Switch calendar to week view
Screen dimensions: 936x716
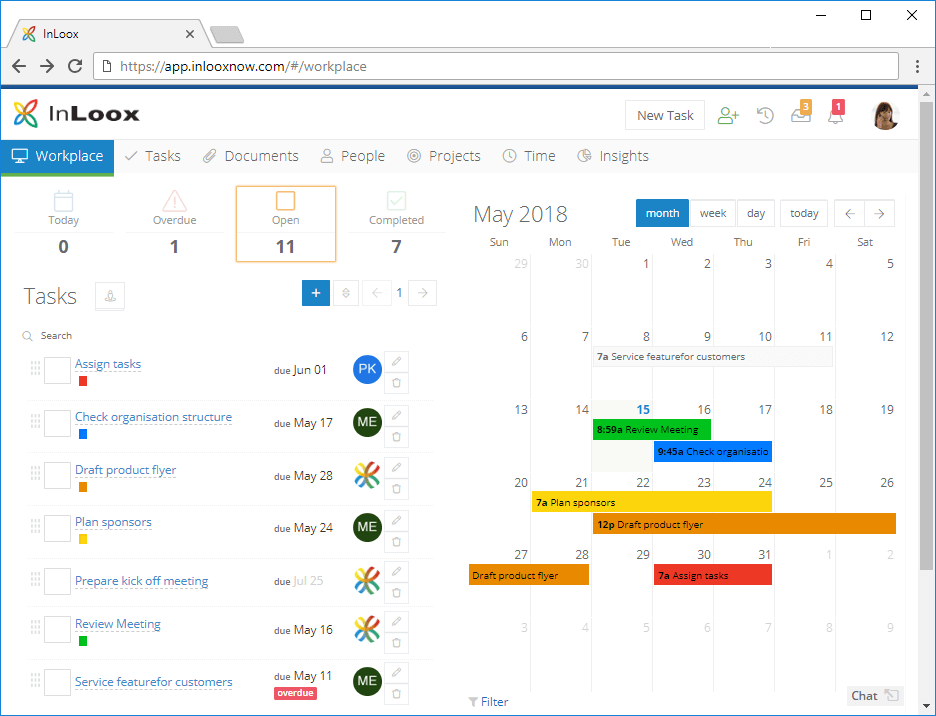[713, 213]
